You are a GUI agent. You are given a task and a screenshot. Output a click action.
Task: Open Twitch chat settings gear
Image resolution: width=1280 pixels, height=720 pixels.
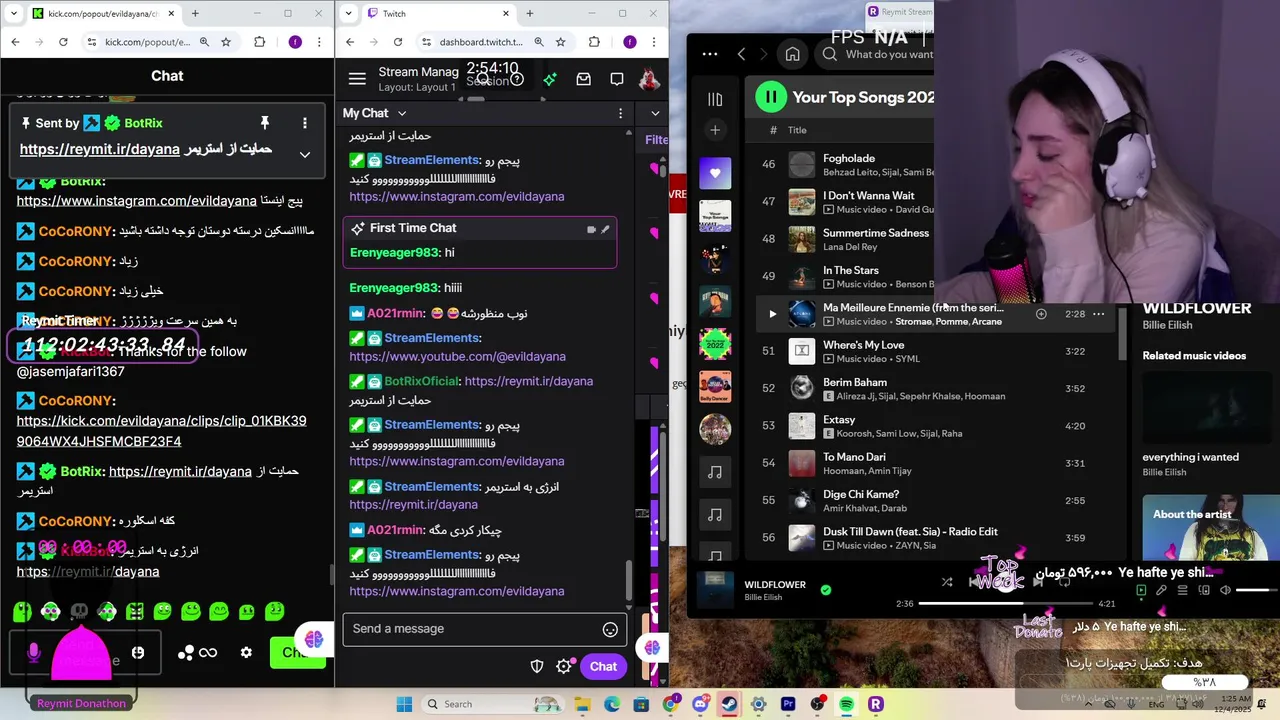[x=564, y=666]
